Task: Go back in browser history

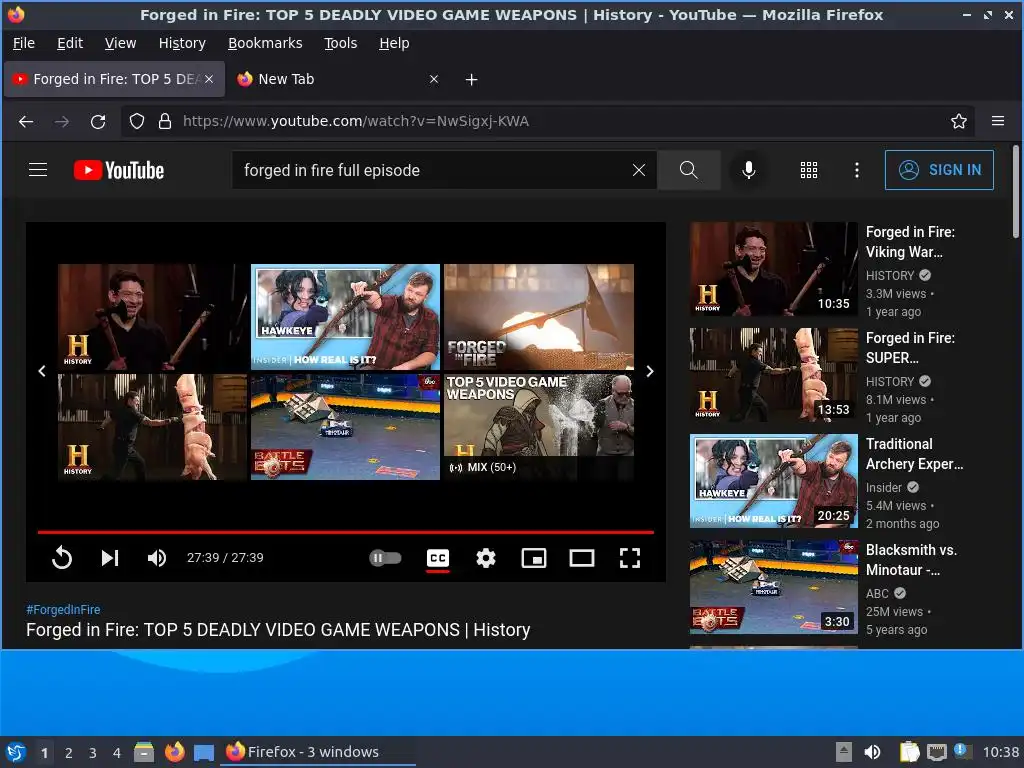Action: point(26,121)
